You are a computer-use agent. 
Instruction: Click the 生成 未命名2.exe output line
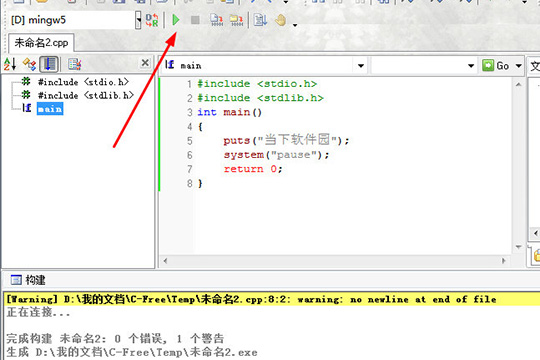(132, 352)
